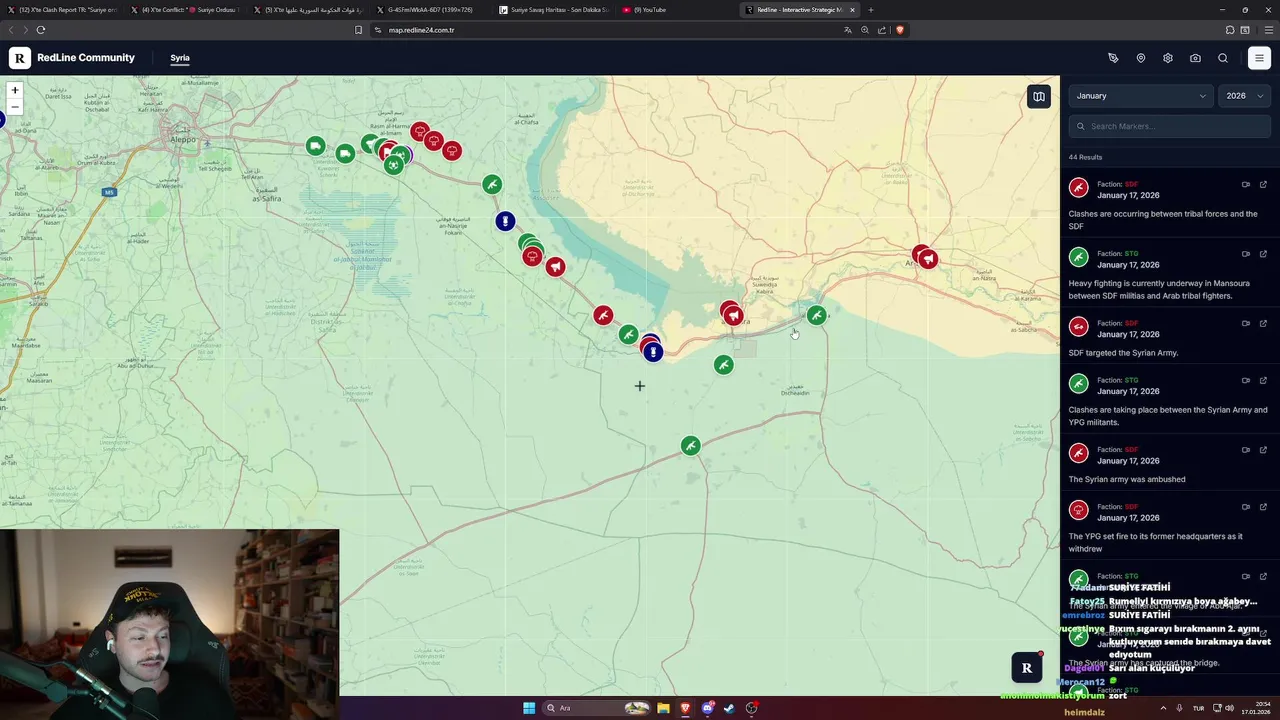Viewport: 1280px width, 720px height.
Task: Open video for Syrian Army YPG clashes entry
Action: click(1246, 380)
